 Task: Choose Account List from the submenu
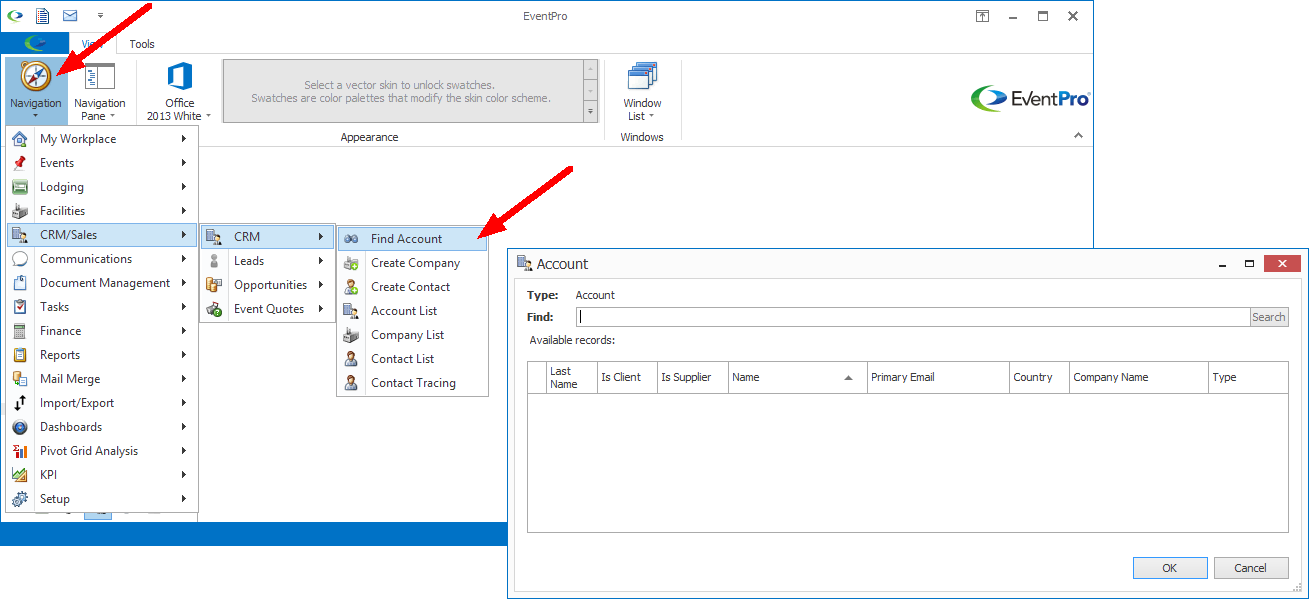tap(412, 311)
